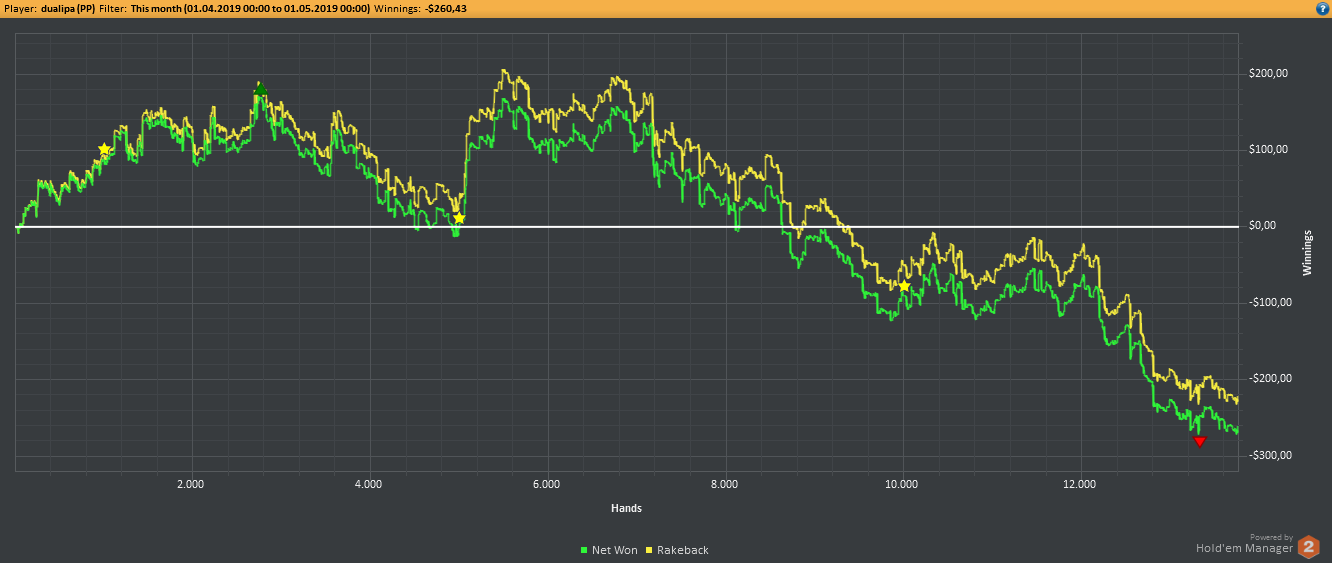Click the yellow star marker near 10.000 hands
This screenshot has height=563, width=1332.
click(x=904, y=286)
